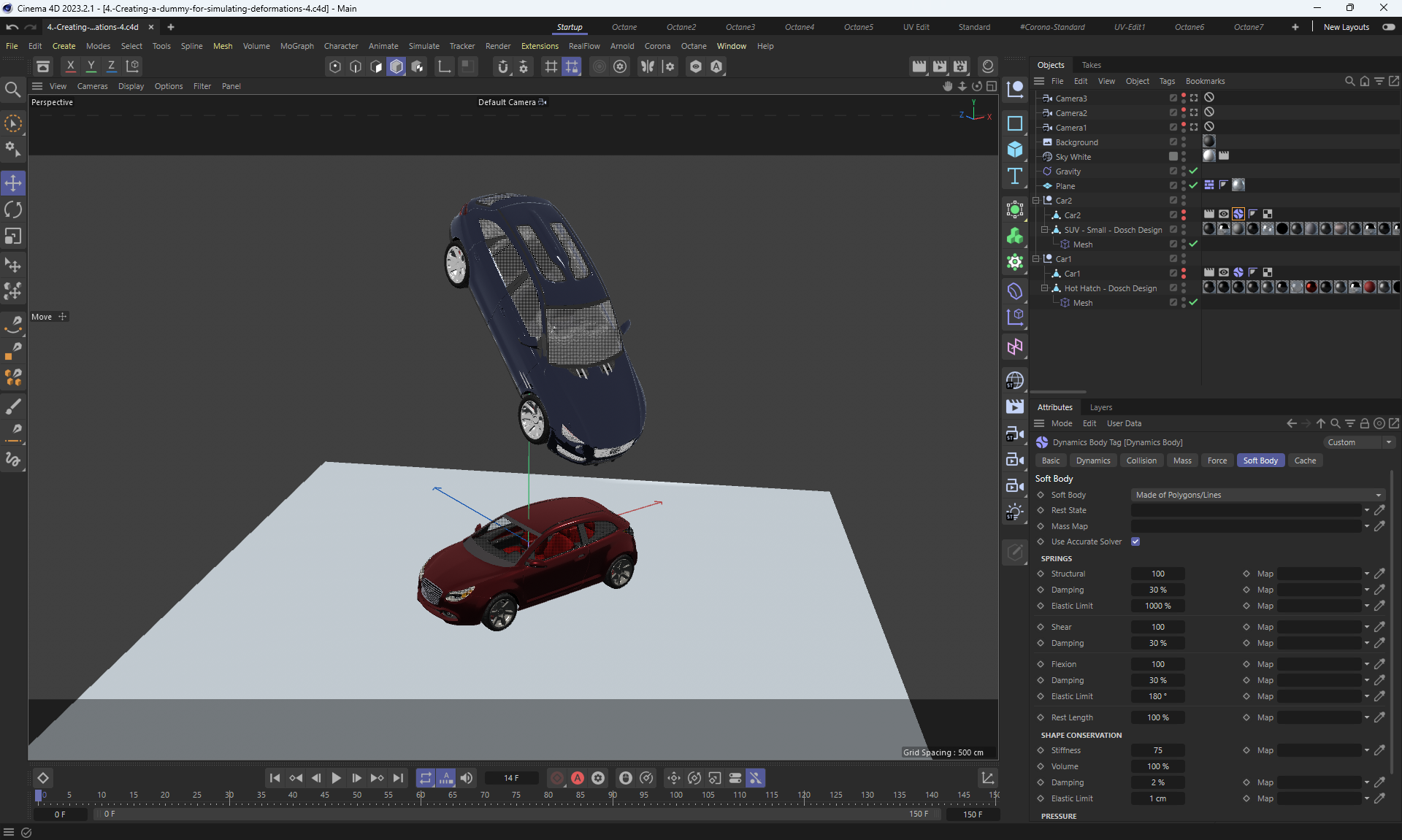The width and height of the screenshot is (1402, 840).
Task: Collapse the Car2 tree node
Action: click(x=1035, y=201)
